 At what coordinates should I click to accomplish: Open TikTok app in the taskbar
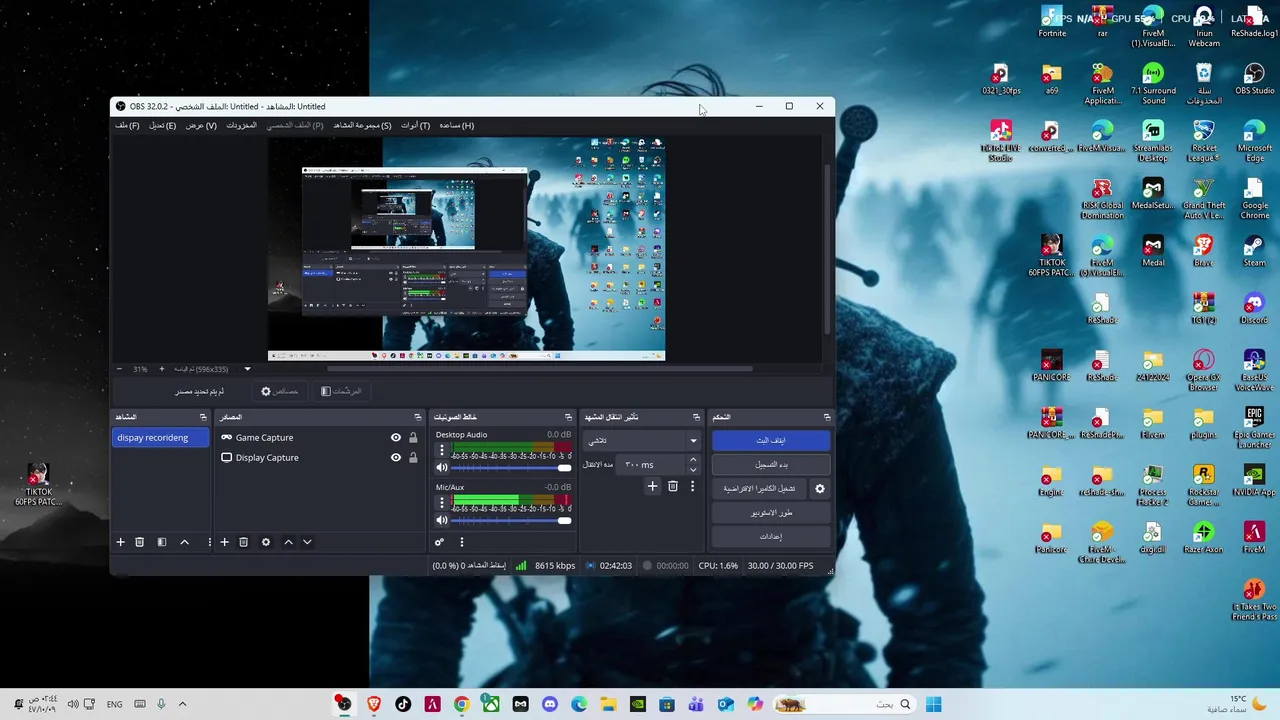[x=403, y=704]
